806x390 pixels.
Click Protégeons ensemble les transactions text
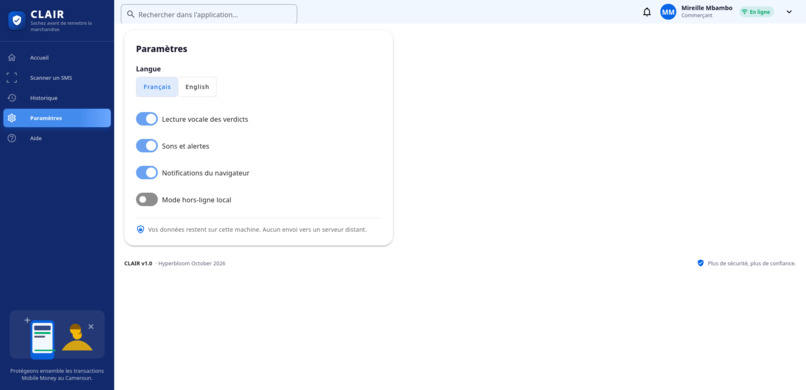point(57,374)
